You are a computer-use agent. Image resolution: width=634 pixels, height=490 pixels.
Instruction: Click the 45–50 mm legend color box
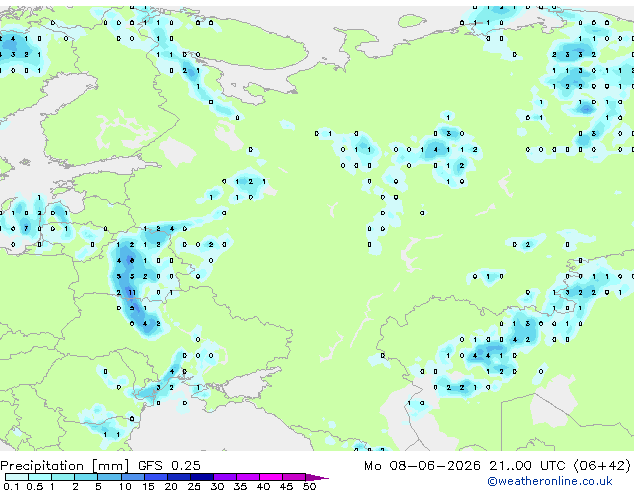pyautogui.click(x=294, y=477)
